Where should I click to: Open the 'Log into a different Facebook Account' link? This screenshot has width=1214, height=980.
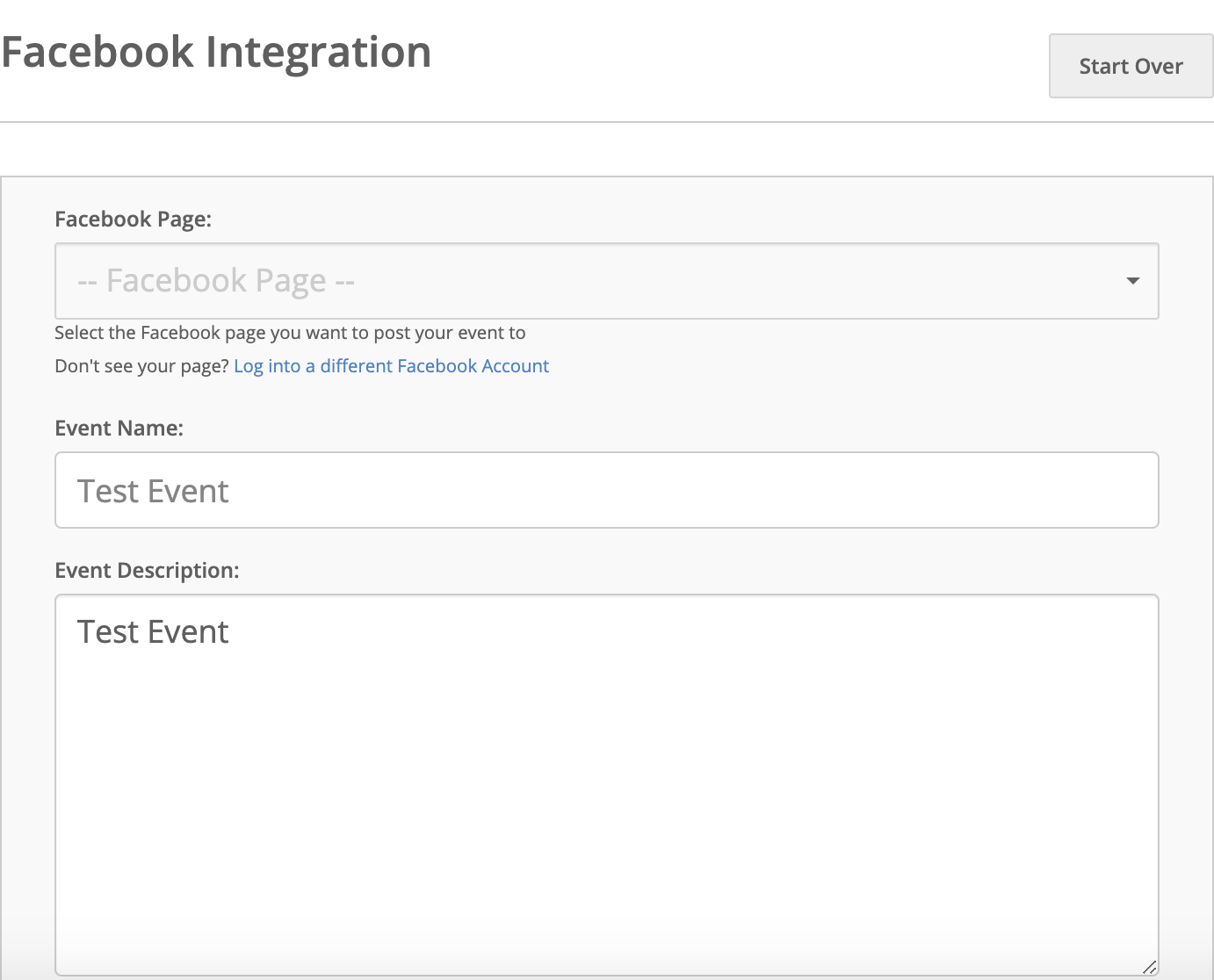coord(391,366)
